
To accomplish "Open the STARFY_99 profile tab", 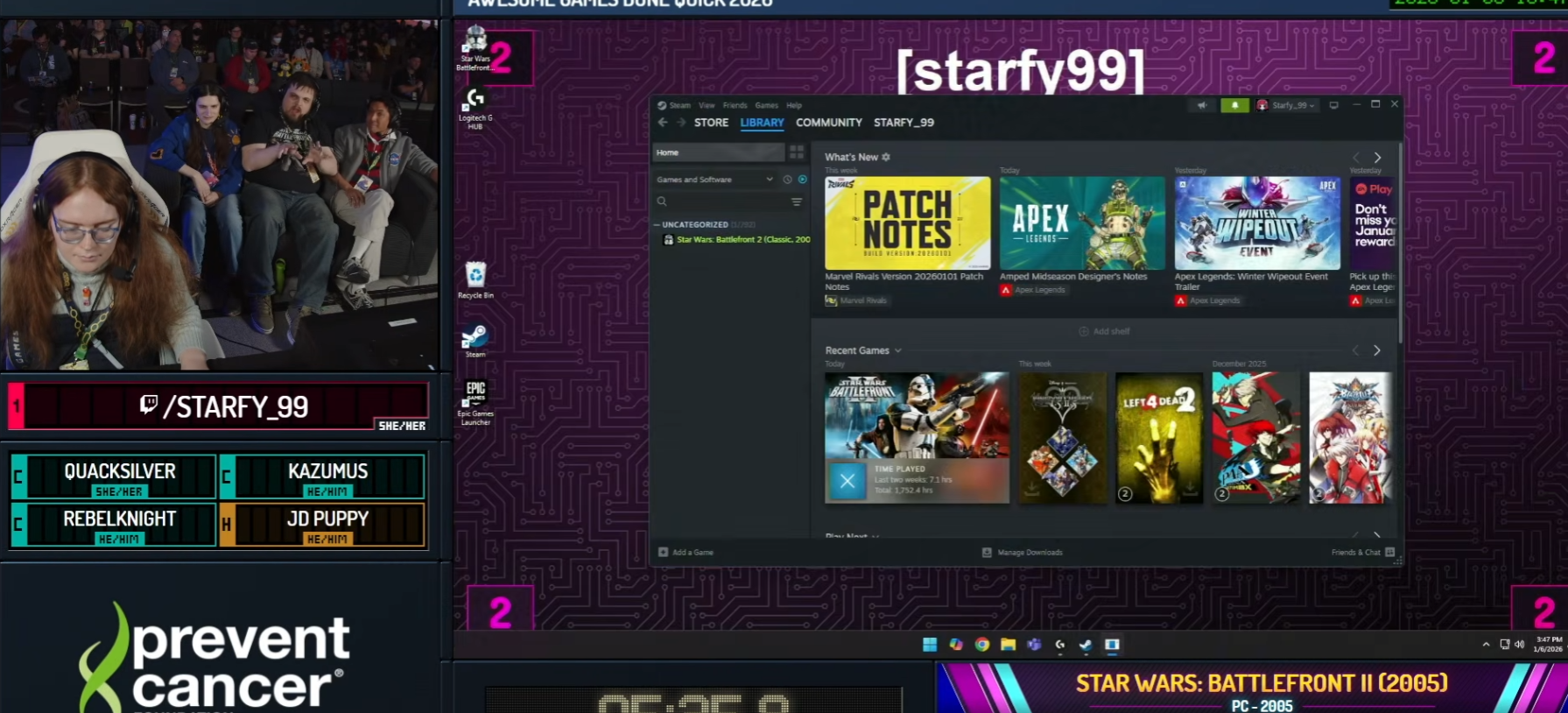I will (904, 123).
